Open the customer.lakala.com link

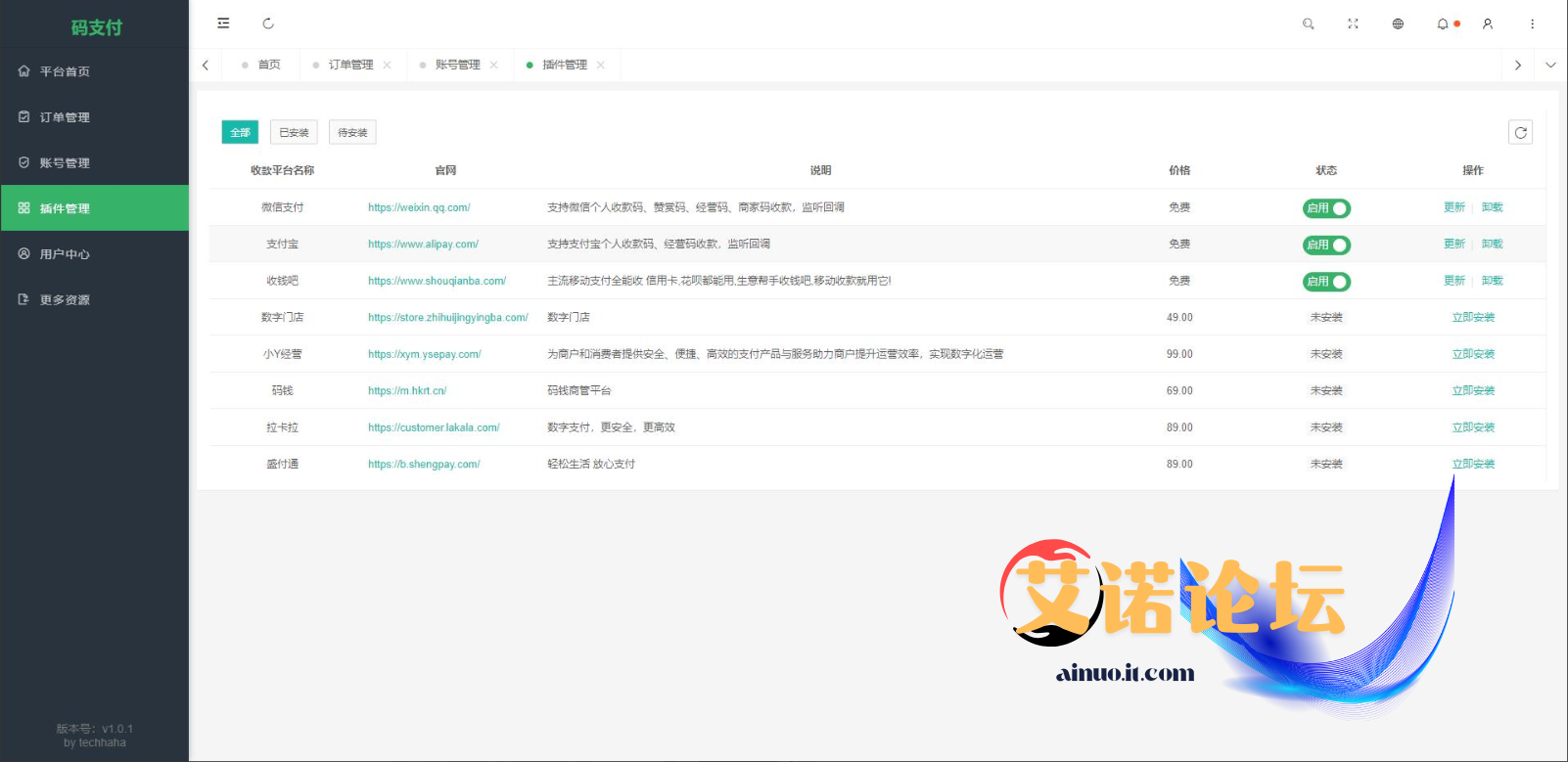click(434, 427)
